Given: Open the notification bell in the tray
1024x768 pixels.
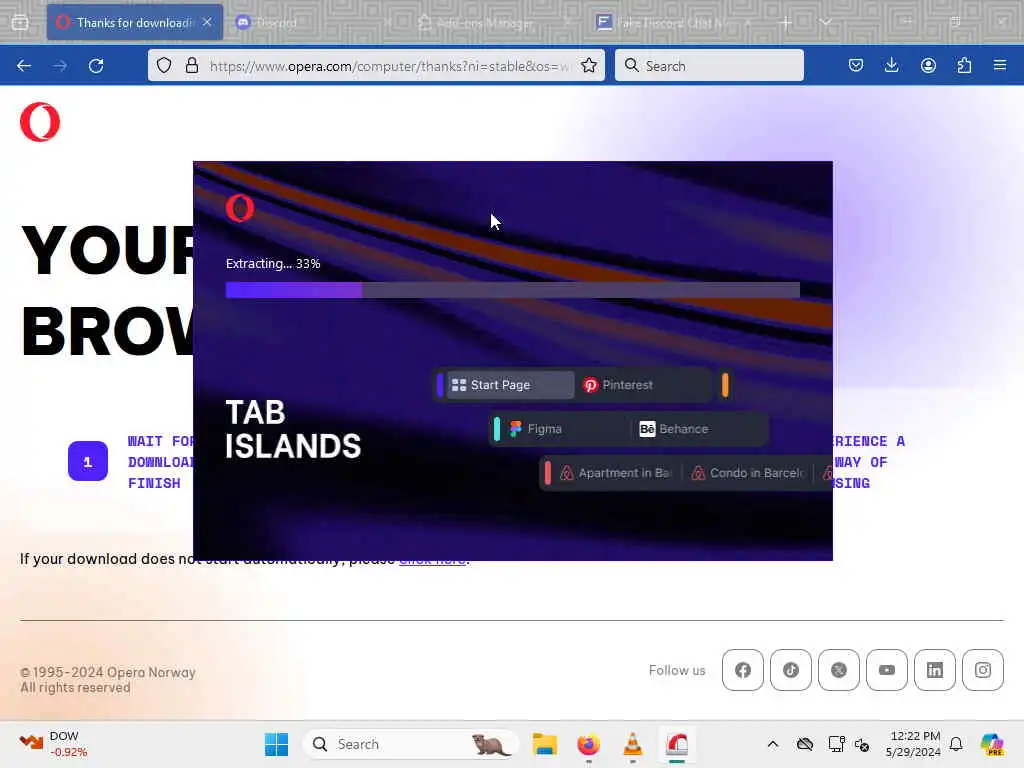Looking at the screenshot, I should [x=956, y=744].
